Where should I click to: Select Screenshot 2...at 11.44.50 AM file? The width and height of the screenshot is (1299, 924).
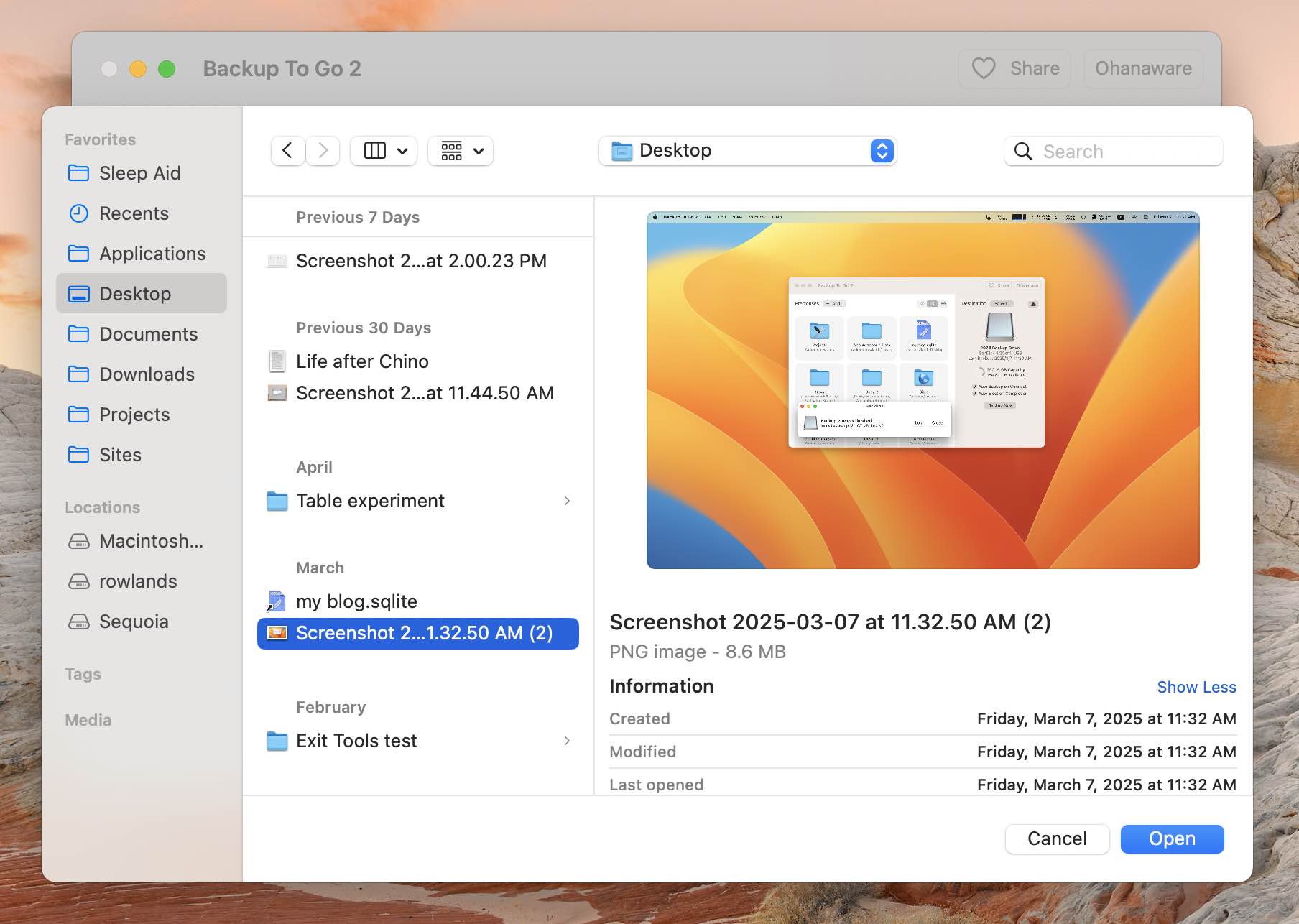(x=418, y=393)
